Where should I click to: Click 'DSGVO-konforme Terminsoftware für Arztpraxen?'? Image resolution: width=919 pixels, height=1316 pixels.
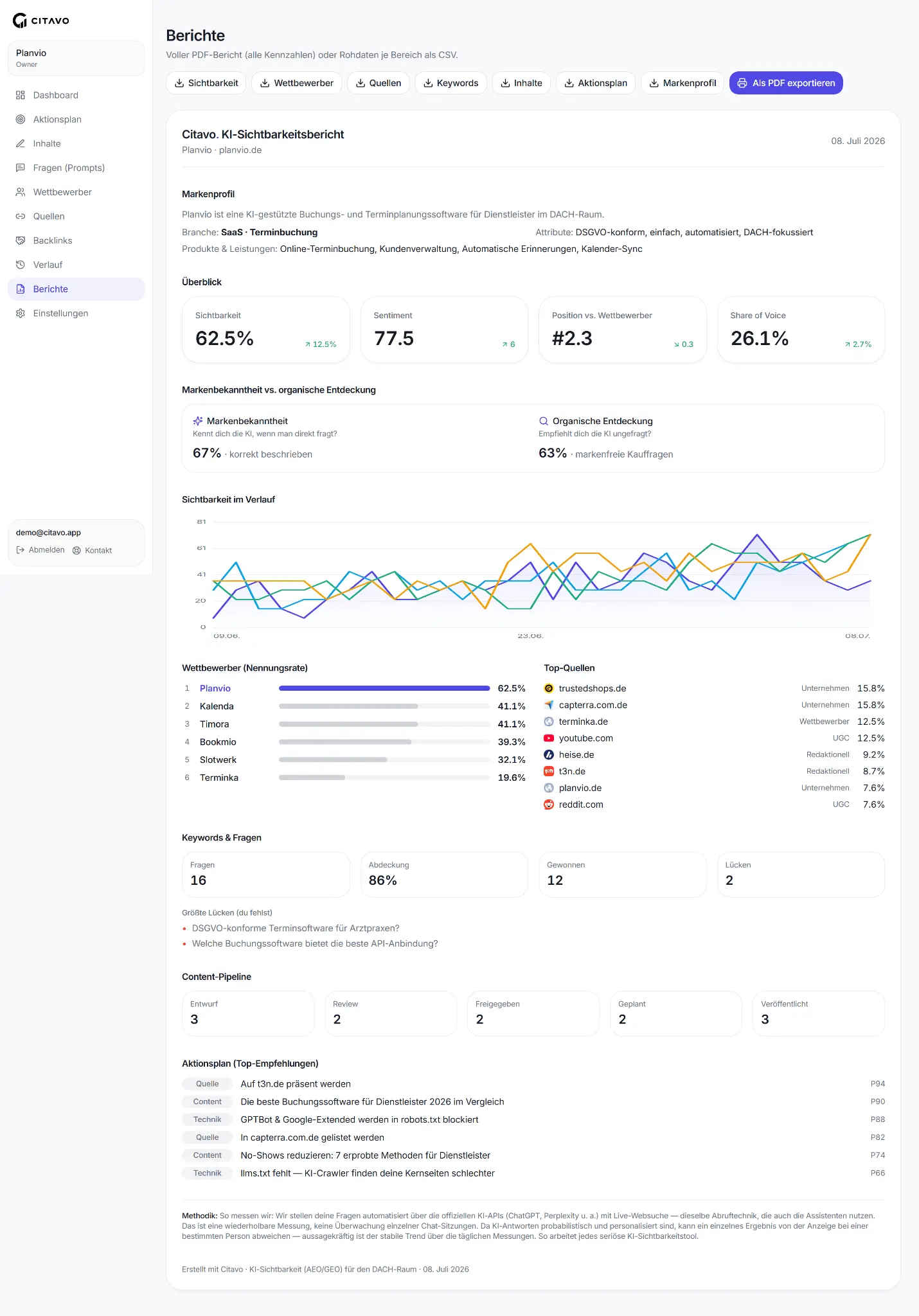coord(296,929)
